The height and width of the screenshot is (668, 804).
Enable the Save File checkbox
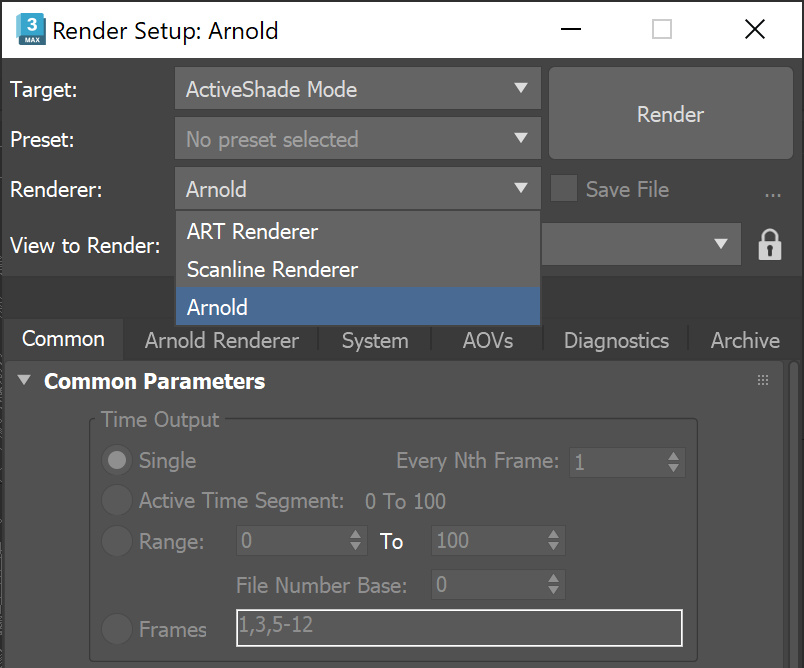click(x=564, y=189)
